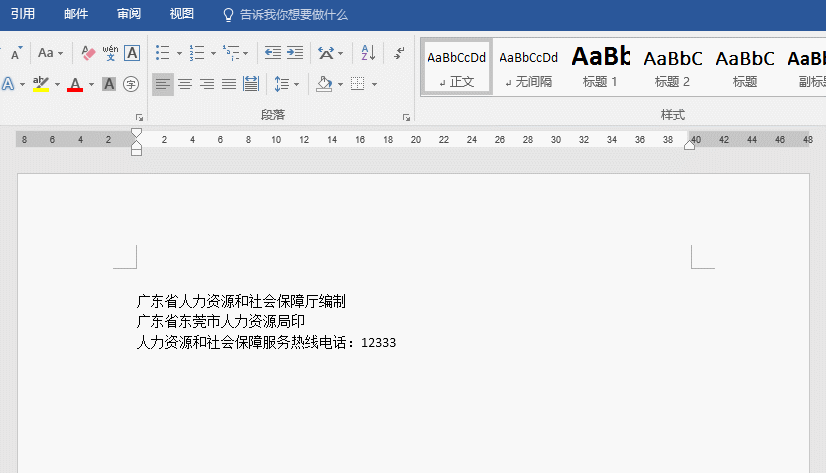Click the borders icon
This screenshot has height=473, width=826.
(x=358, y=84)
